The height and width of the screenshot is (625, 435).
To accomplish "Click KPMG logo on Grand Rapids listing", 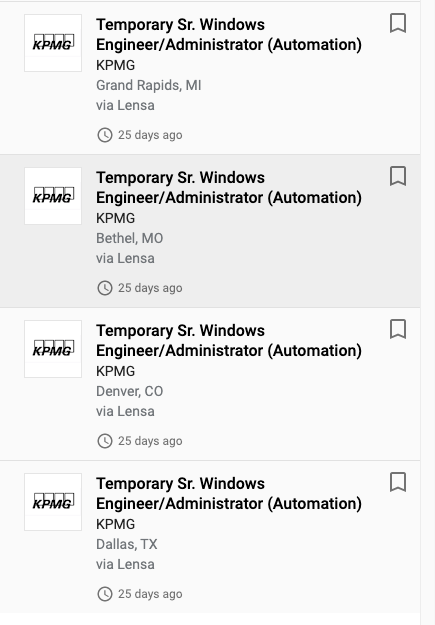I will (x=53, y=43).
